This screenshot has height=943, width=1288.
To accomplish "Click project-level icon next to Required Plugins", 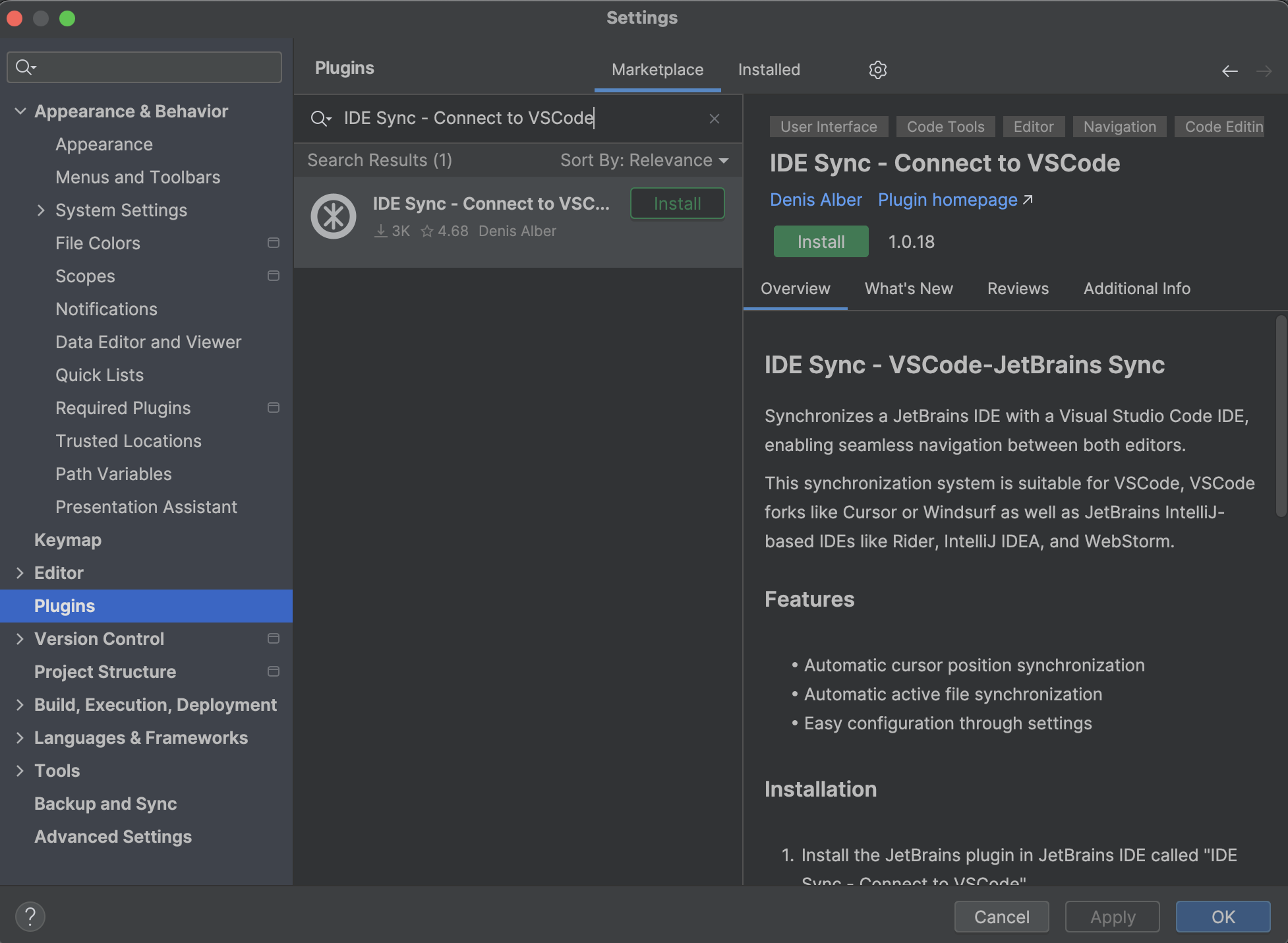I will click(x=274, y=408).
